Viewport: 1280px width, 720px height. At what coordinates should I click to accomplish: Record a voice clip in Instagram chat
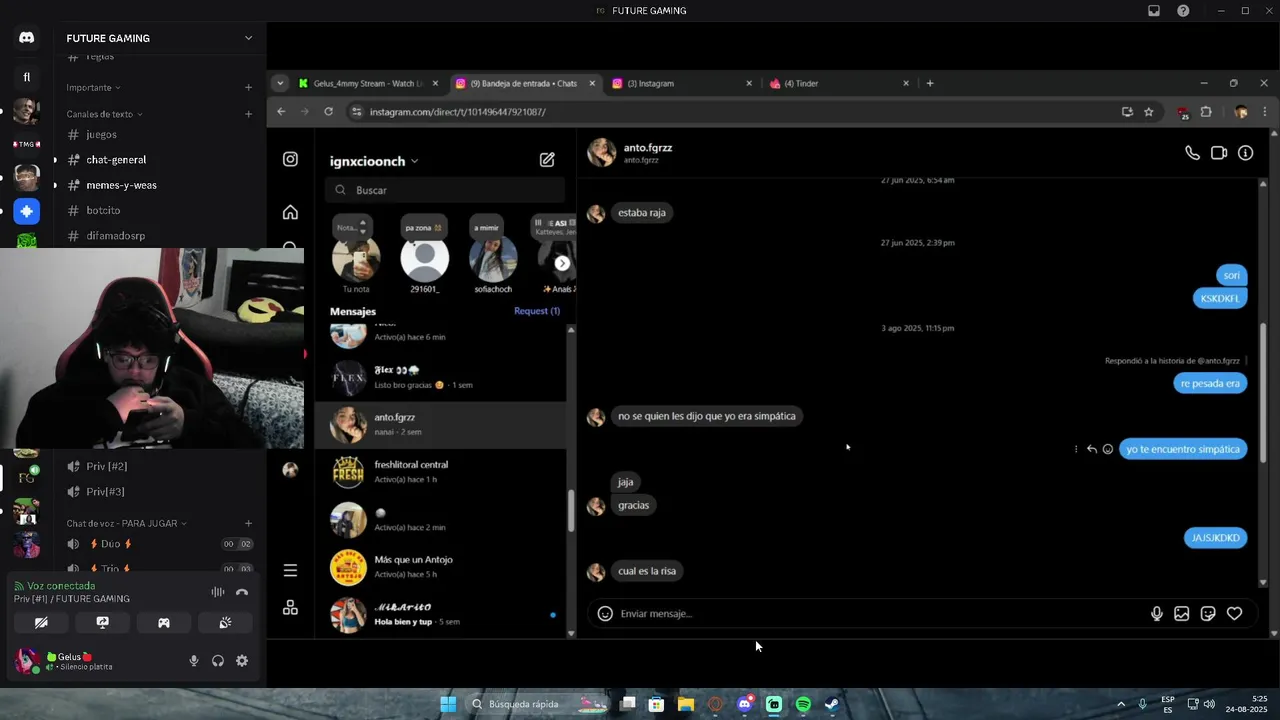point(1157,614)
